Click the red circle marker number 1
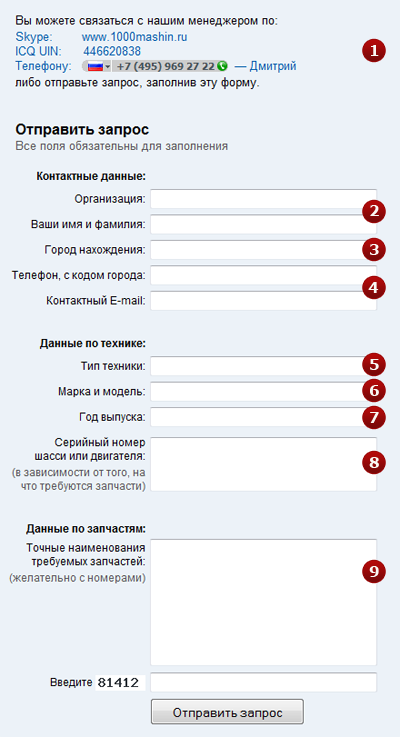 pos(374,51)
